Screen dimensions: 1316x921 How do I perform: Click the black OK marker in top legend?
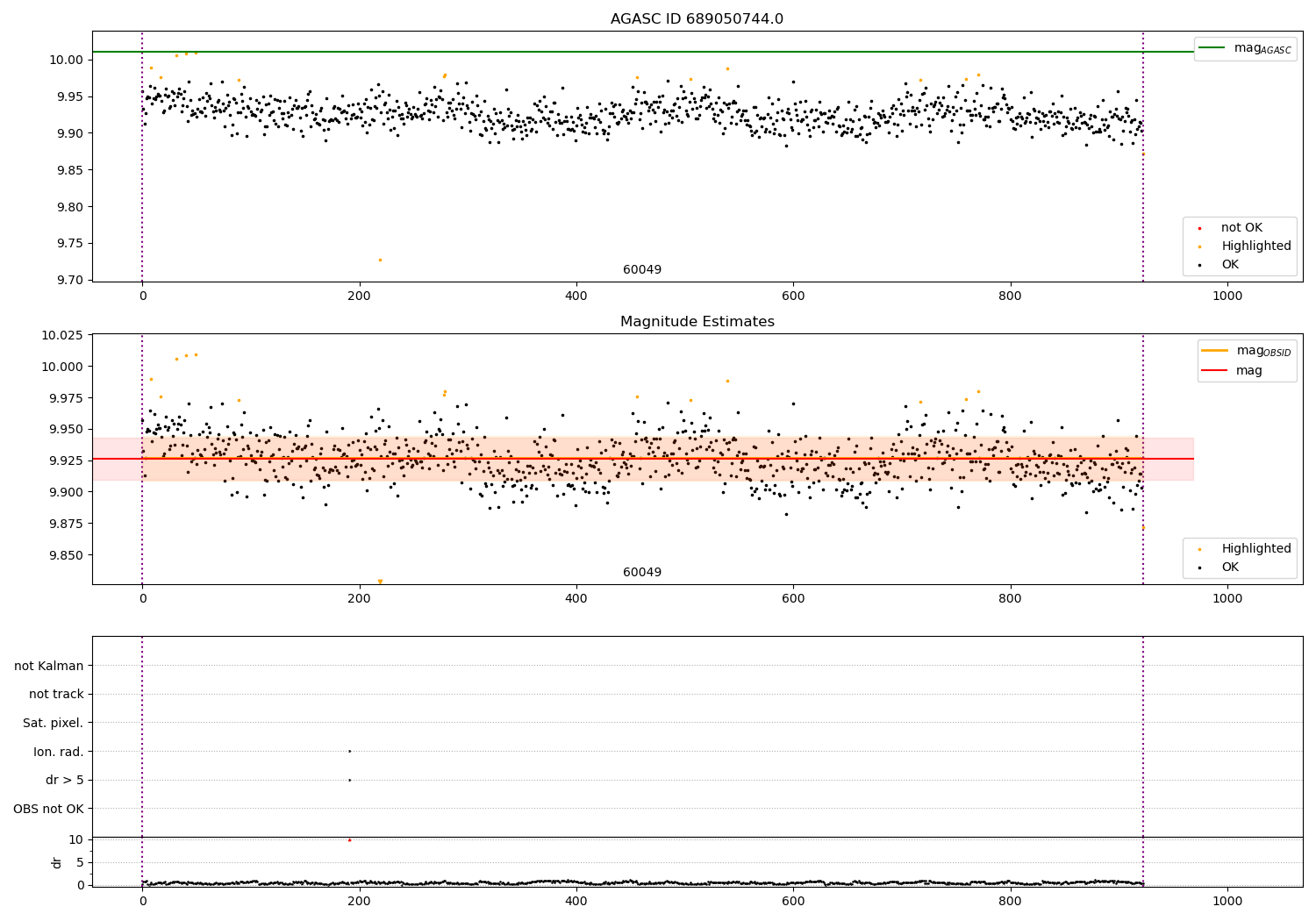[1200, 265]
